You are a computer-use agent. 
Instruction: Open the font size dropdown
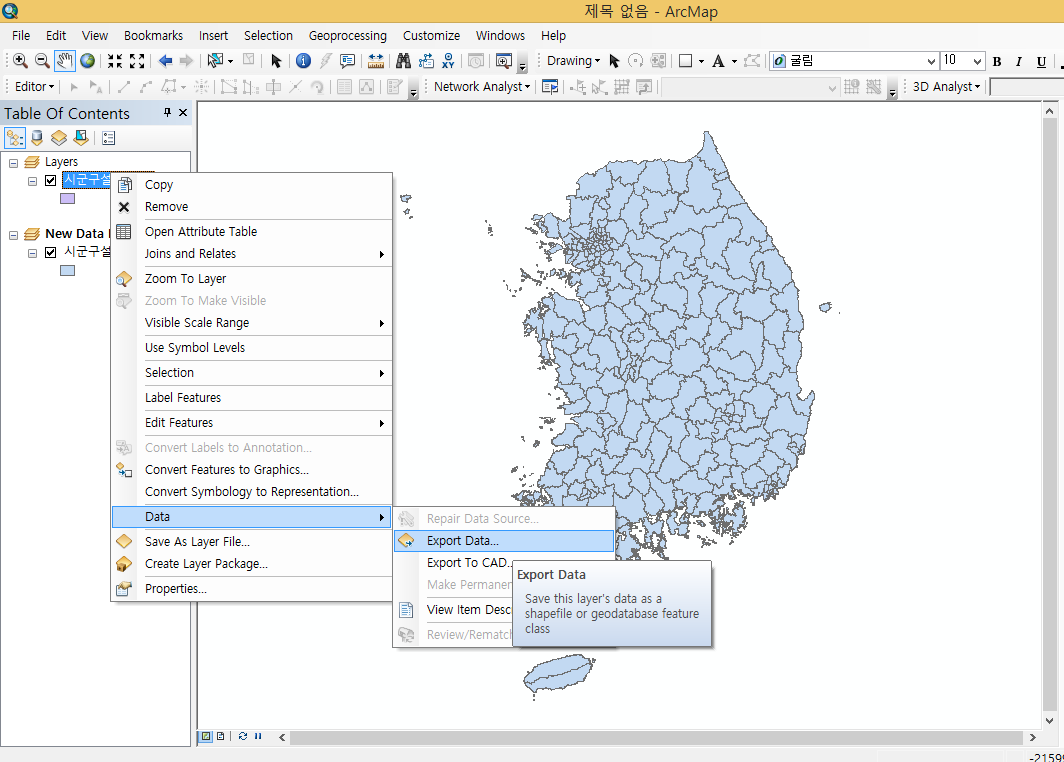[977, 61]
